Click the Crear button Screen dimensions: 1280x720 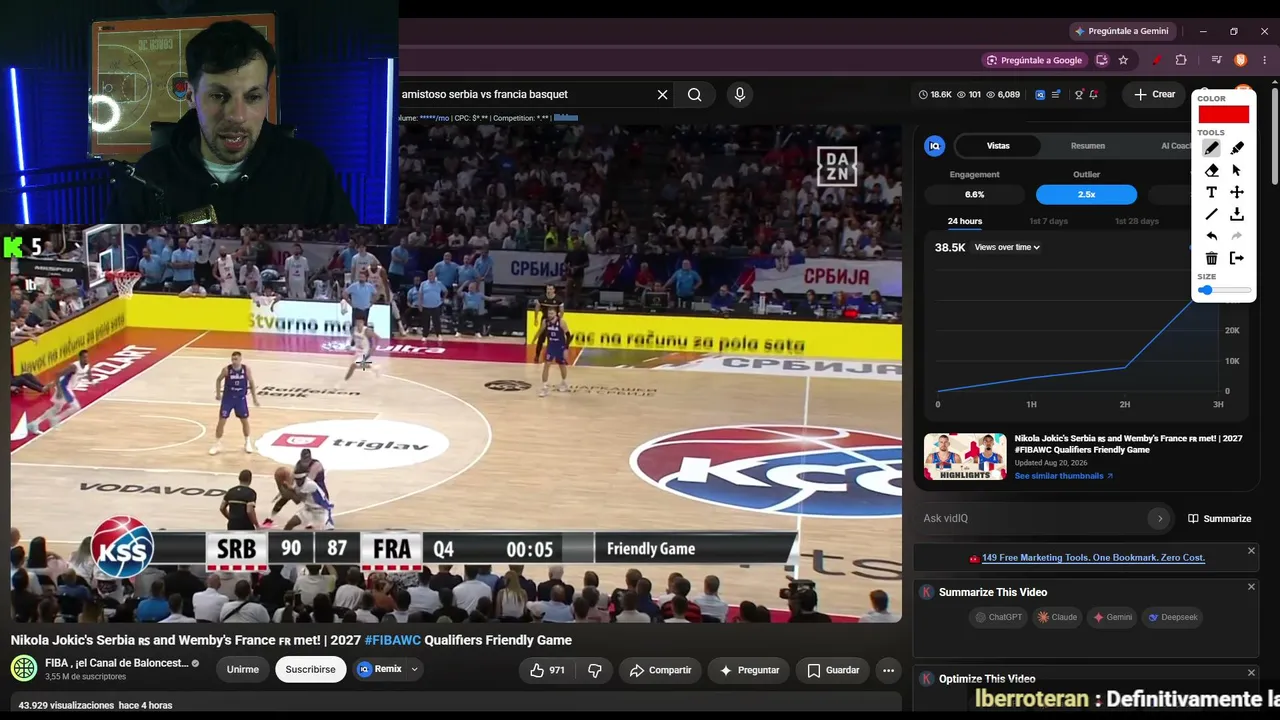[1155, 94]
